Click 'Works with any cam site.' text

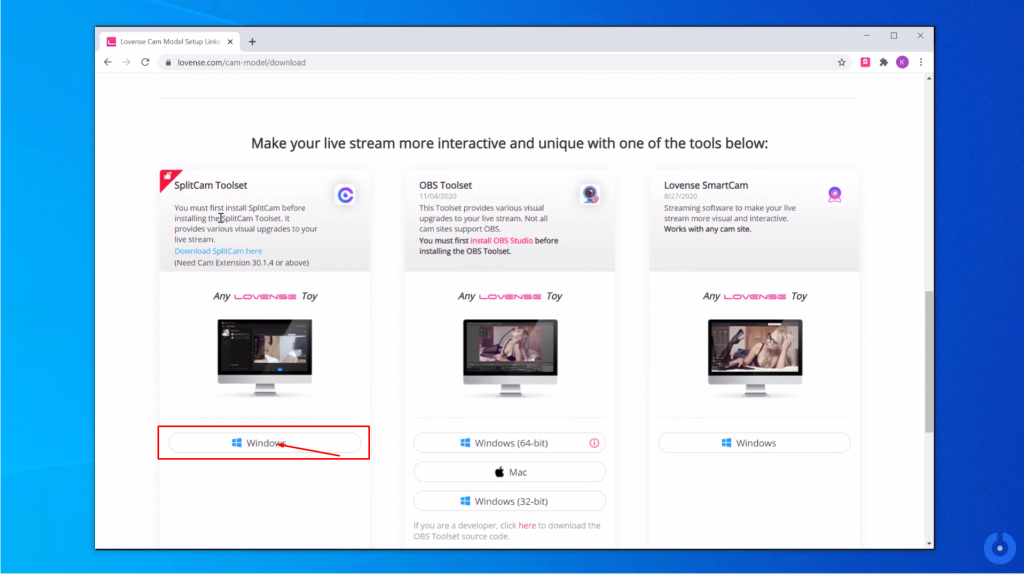pyautogui.click(x=707, y=229)
